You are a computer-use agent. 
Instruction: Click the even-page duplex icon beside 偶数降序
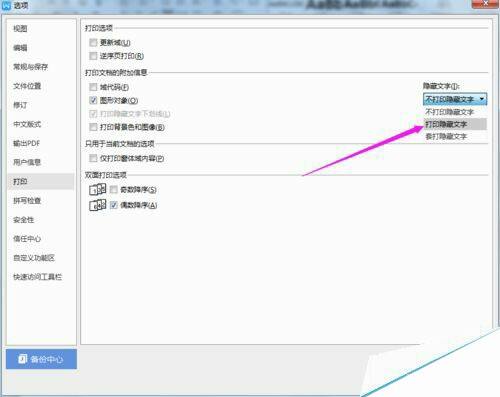pyautogui.click(x=98, y=205)
